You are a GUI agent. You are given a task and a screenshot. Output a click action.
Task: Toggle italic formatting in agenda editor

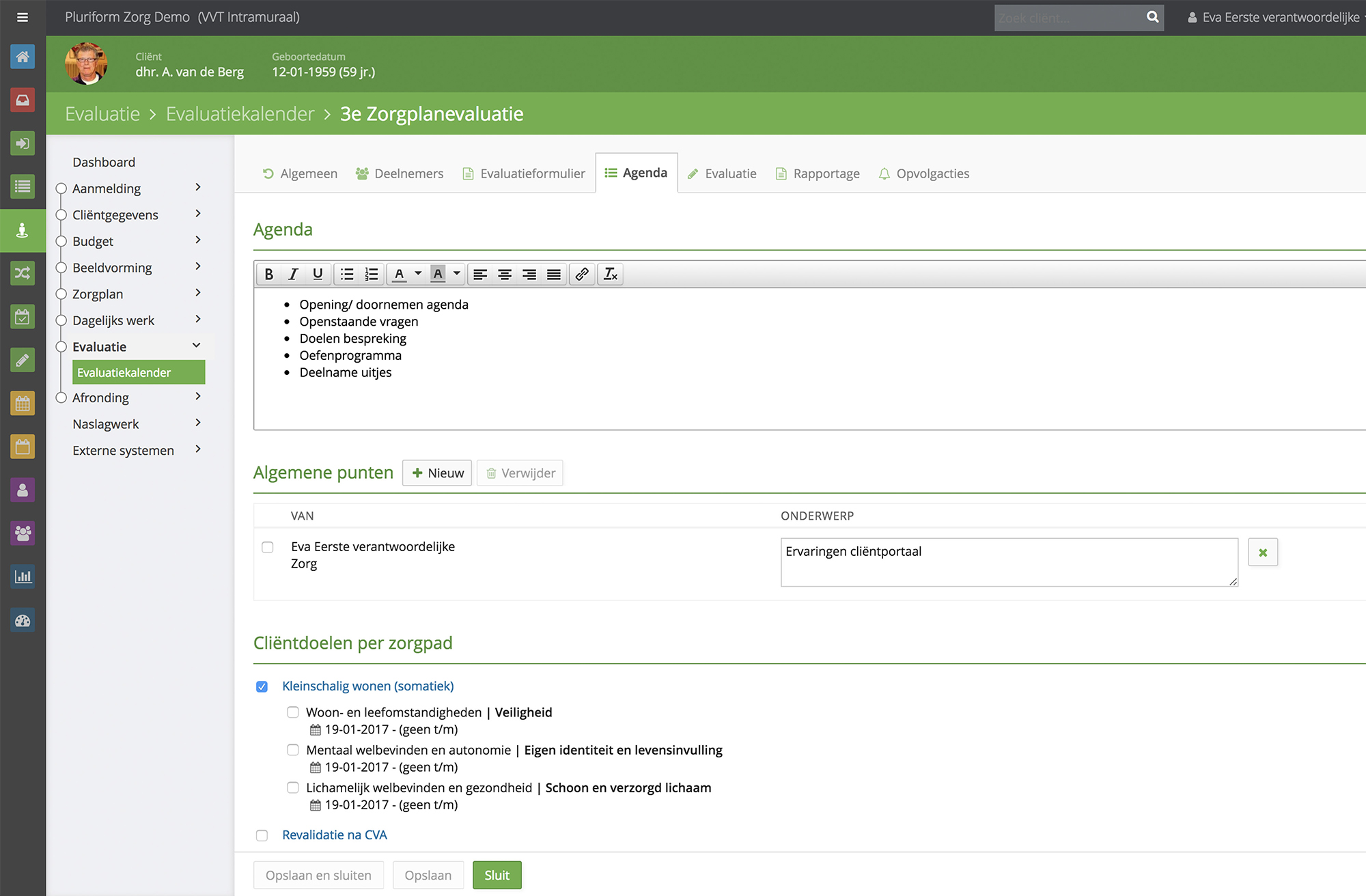pos(293,275)
